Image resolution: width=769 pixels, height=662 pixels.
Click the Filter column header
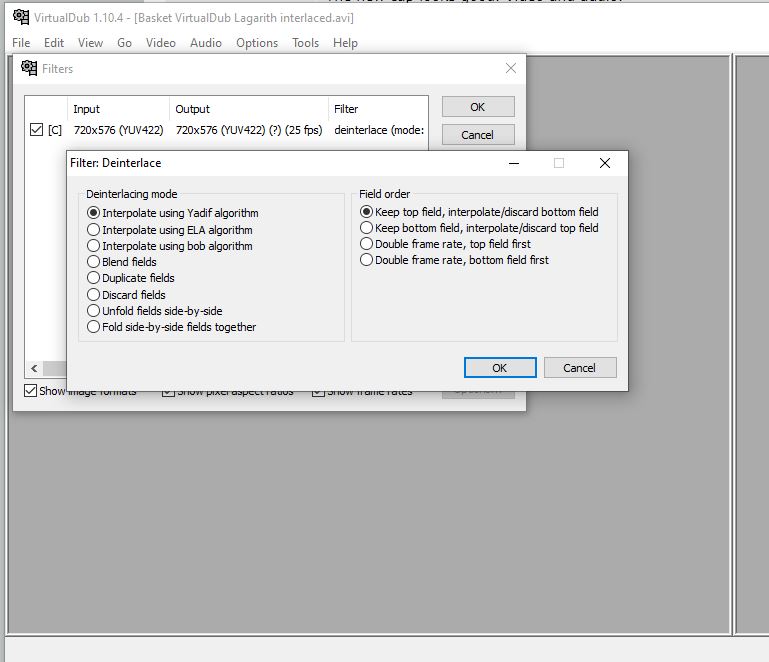pyautogui.click(x=378, y=109)
